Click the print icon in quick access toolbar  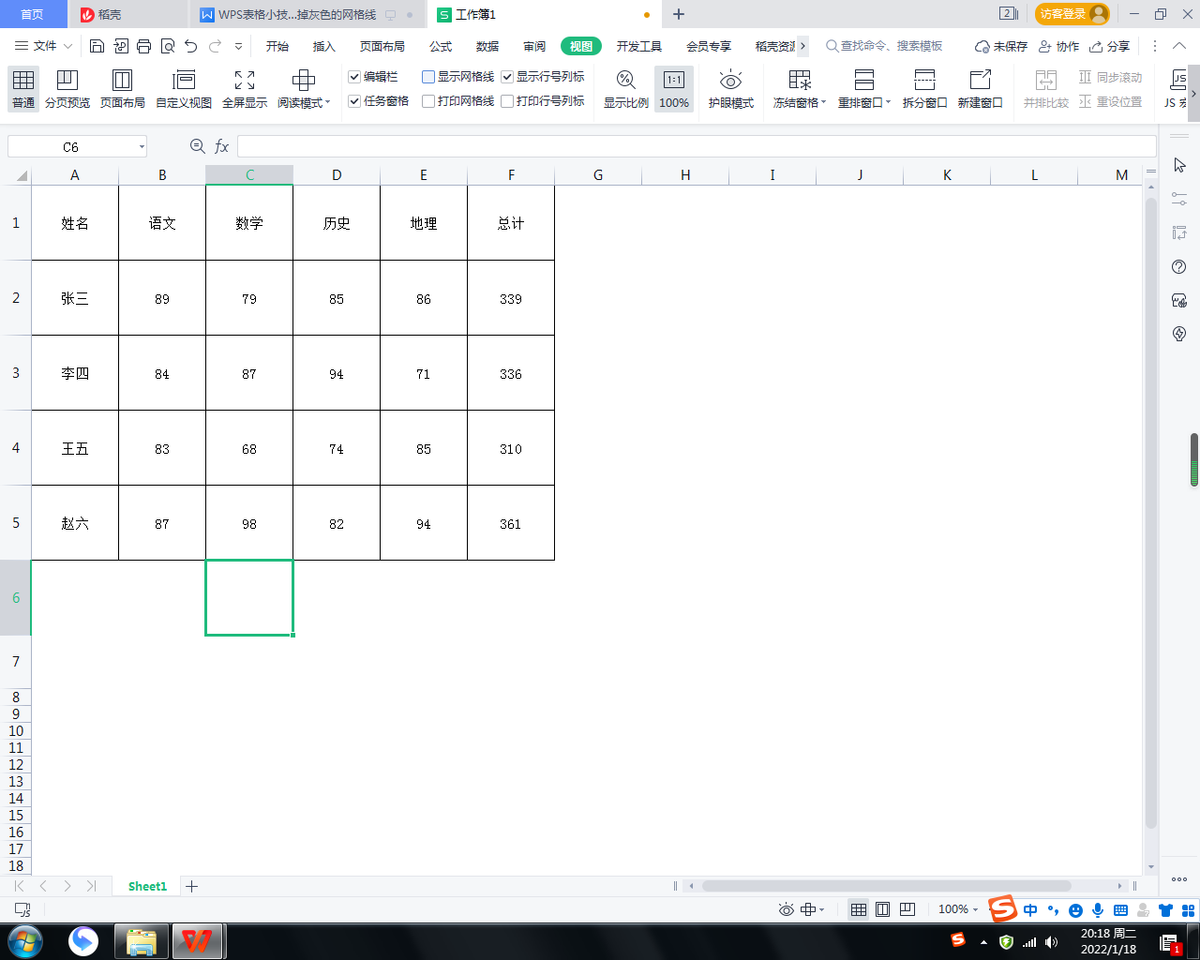[x=144, y=46]
